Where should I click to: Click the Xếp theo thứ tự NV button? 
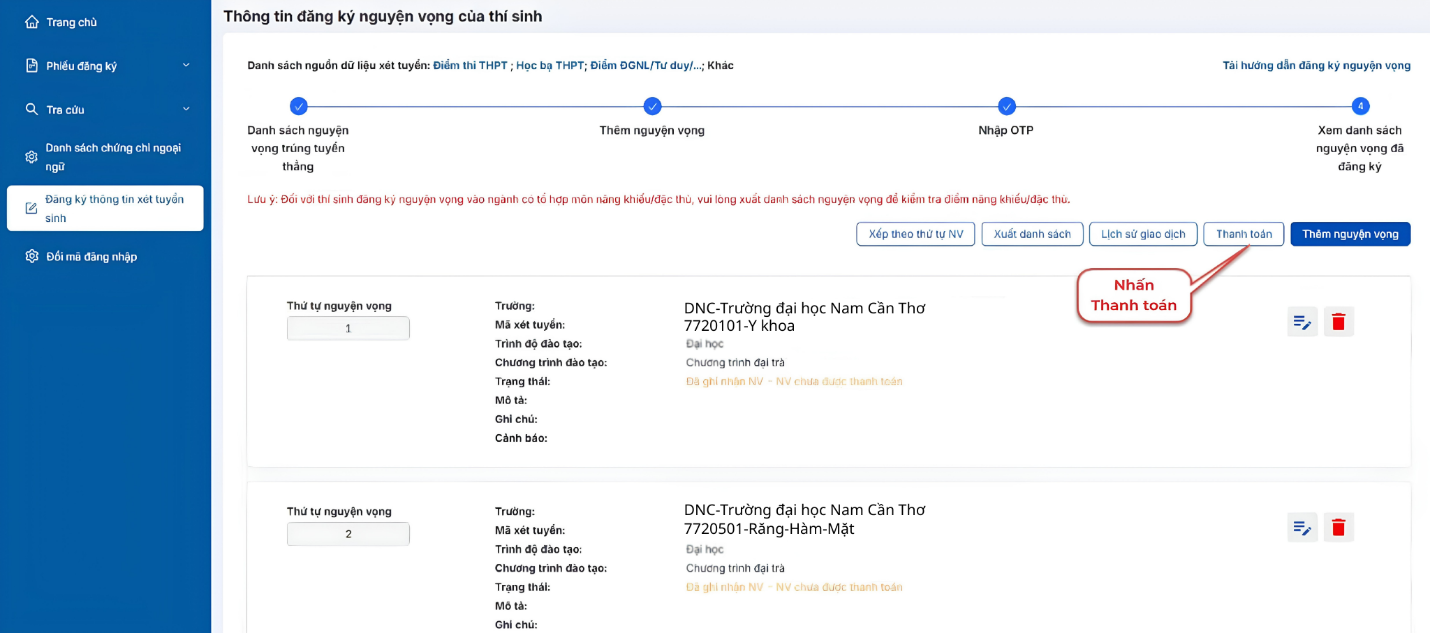click(915, 234)
